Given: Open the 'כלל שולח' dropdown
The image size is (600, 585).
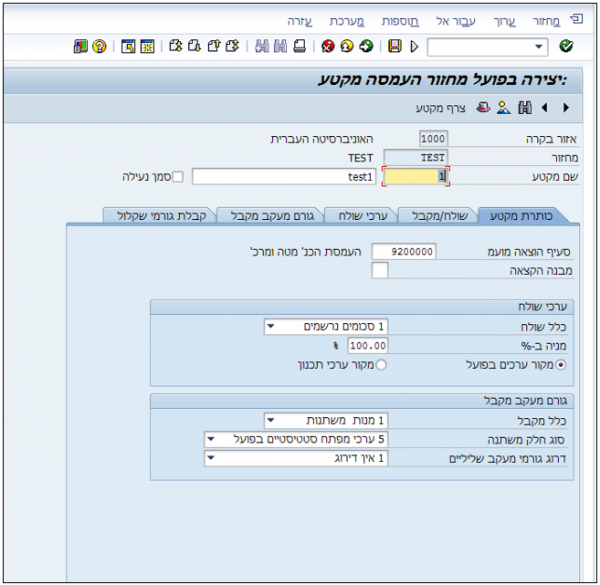Looking at the screenshot, I should coord(271,326).
